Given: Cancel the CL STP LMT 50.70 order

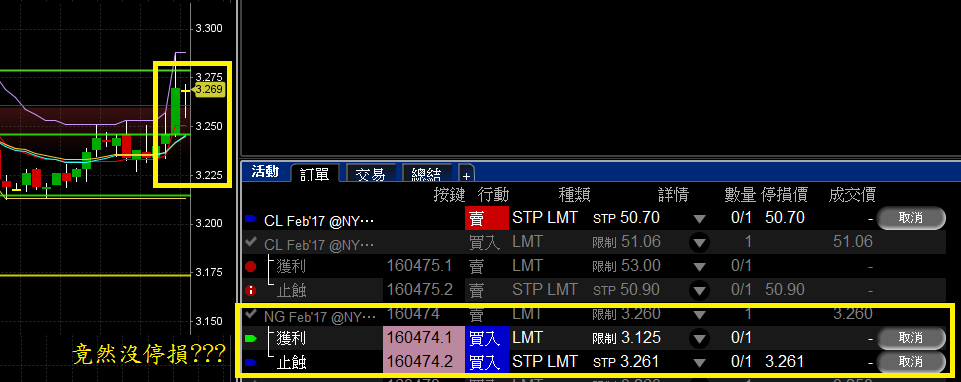Looking at the screenshot, I should point(911,218).
